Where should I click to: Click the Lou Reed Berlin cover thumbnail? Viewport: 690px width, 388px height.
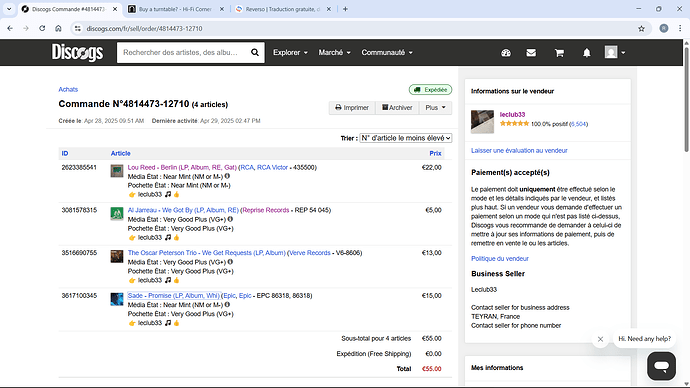117,171
